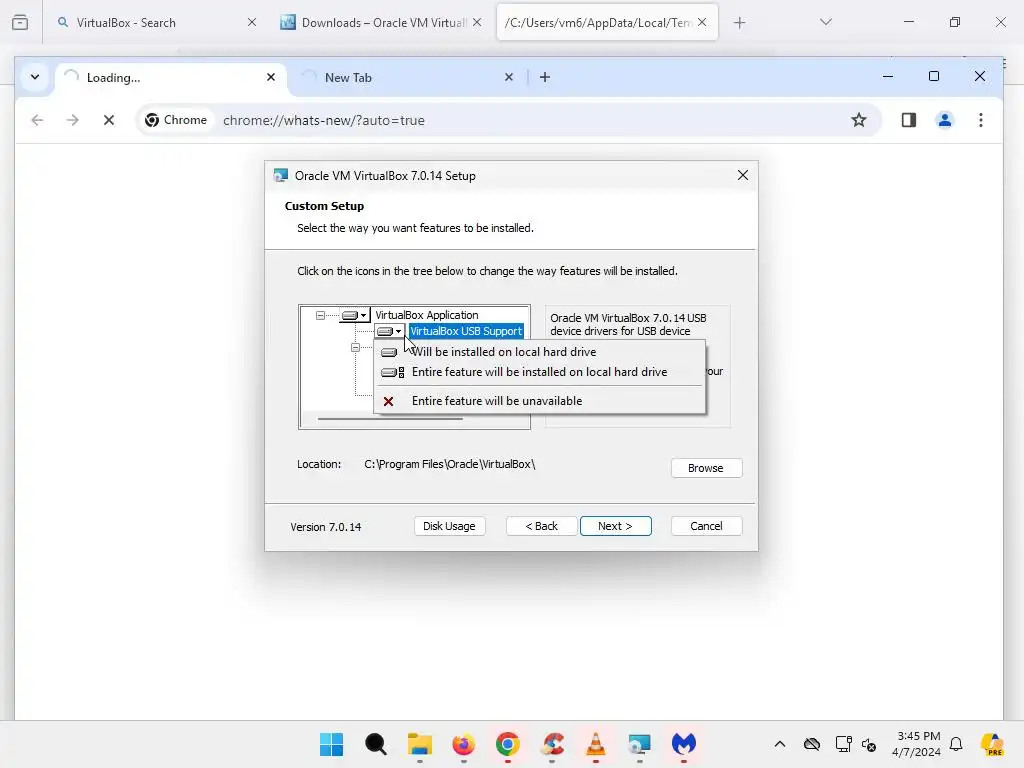The width and height of the screenshot is (1024, 768).
Task: Open notifications bell in taskbar
Action: (x=956, y=744)
